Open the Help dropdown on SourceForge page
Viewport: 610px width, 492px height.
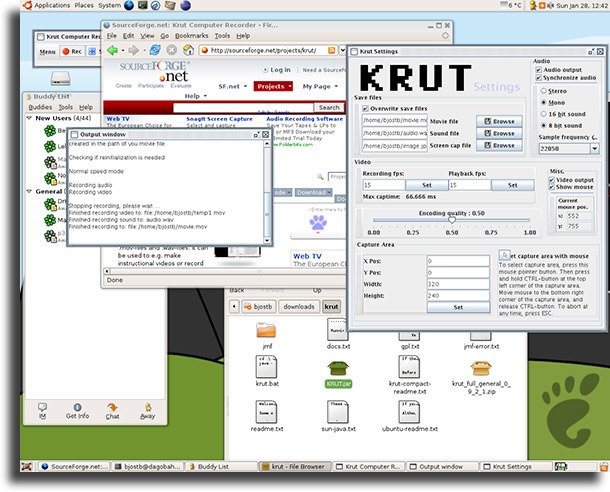click(x=195, y=96)
